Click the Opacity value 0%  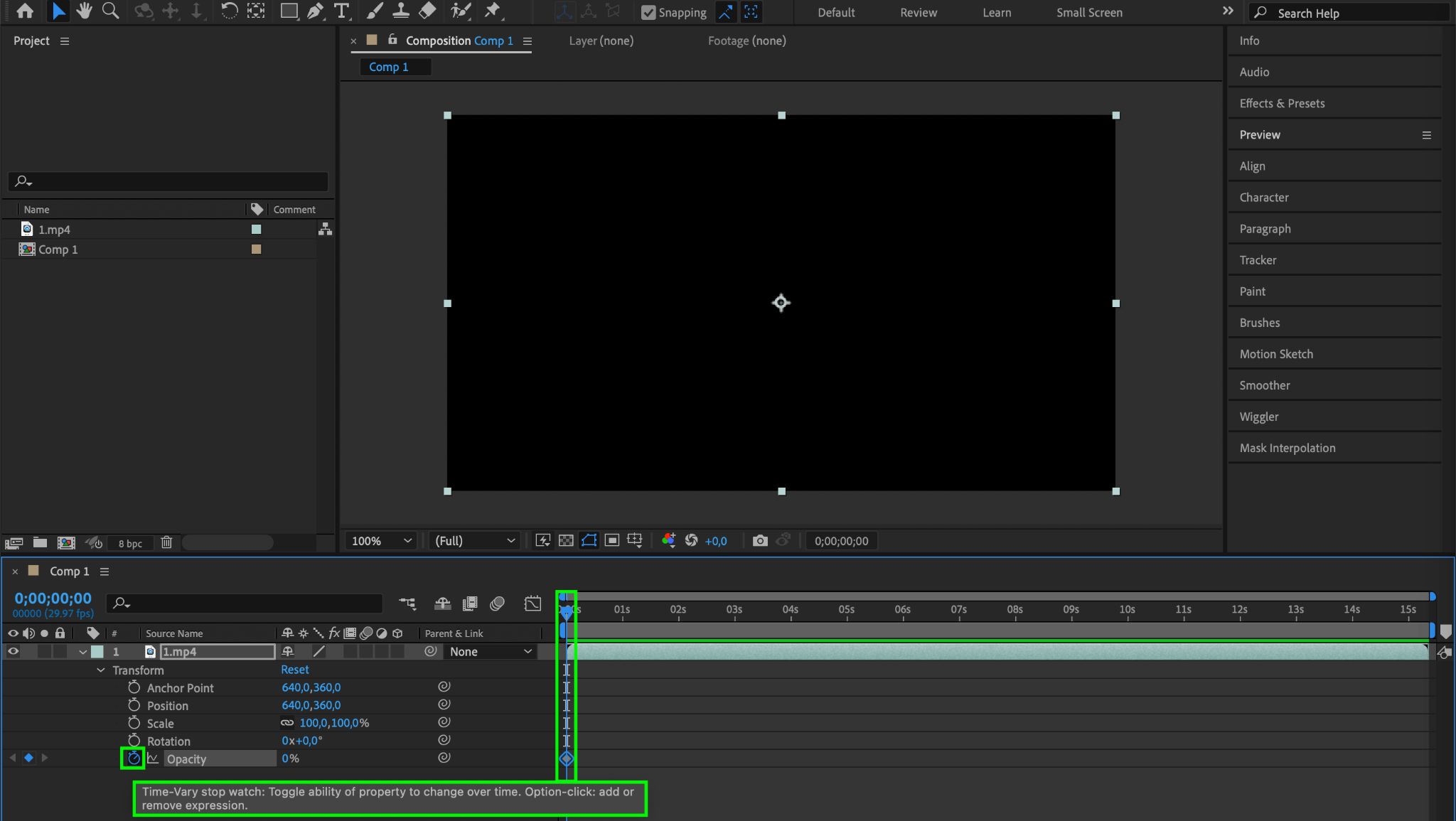(x=290, y=758)
